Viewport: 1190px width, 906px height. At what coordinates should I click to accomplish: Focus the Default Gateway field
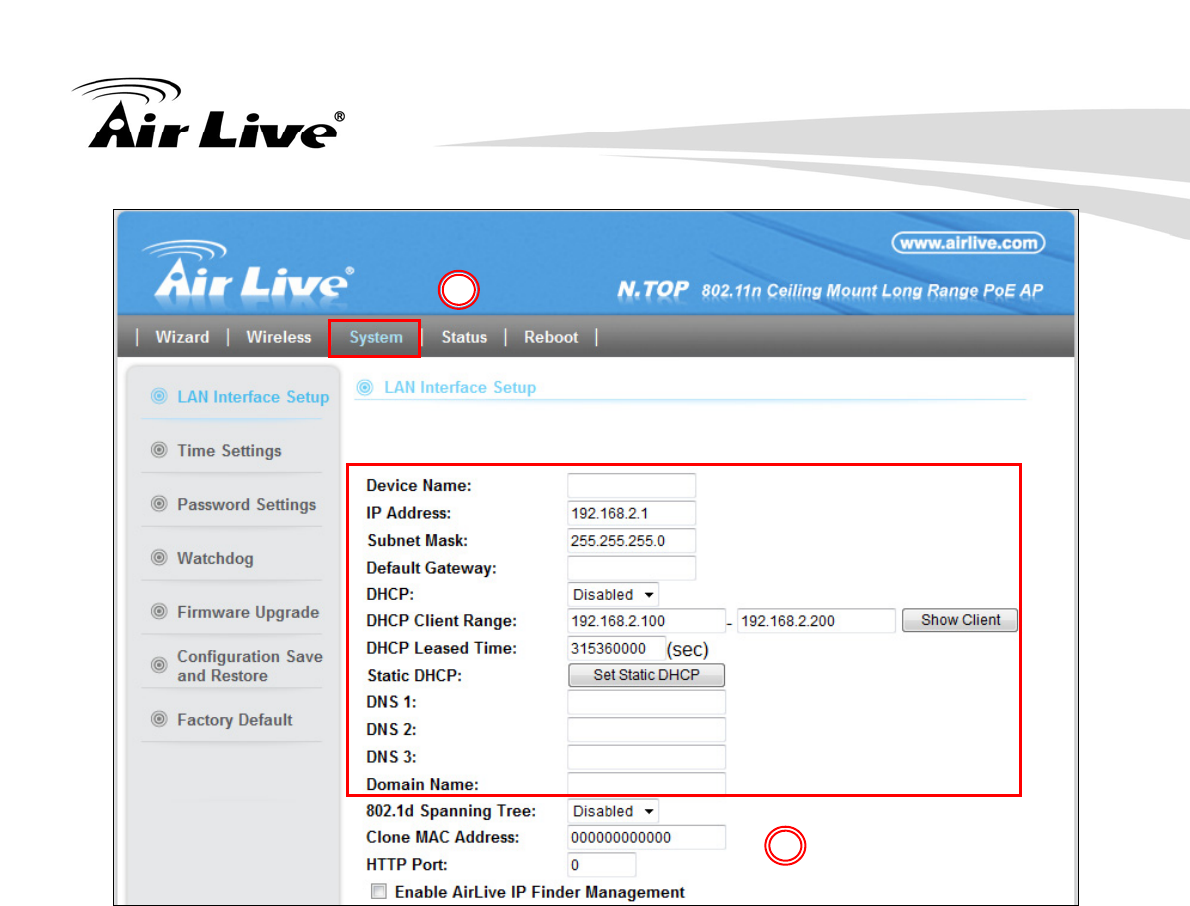click(631, 568)
